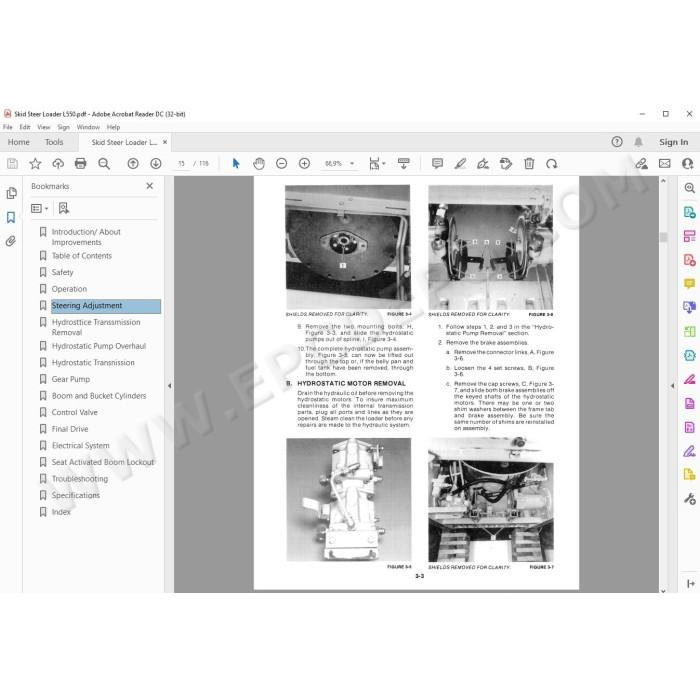Open the share with others icon
The width and height of the screenshot is (700, 700).
(688, 164)
